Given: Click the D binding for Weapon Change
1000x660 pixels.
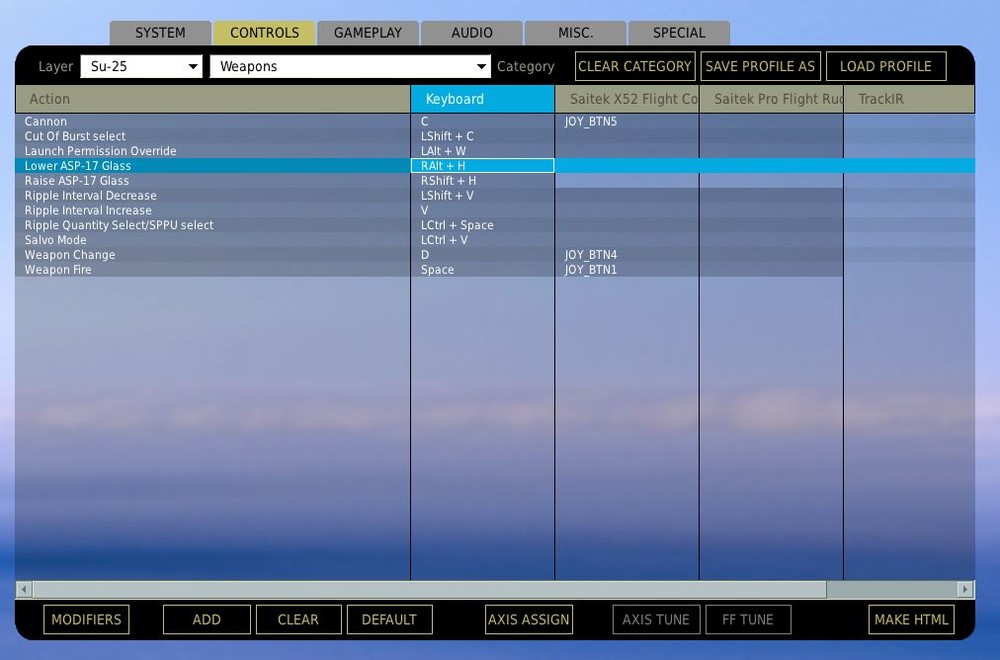Looking at the screenshot, I should [x=483, y=254].
